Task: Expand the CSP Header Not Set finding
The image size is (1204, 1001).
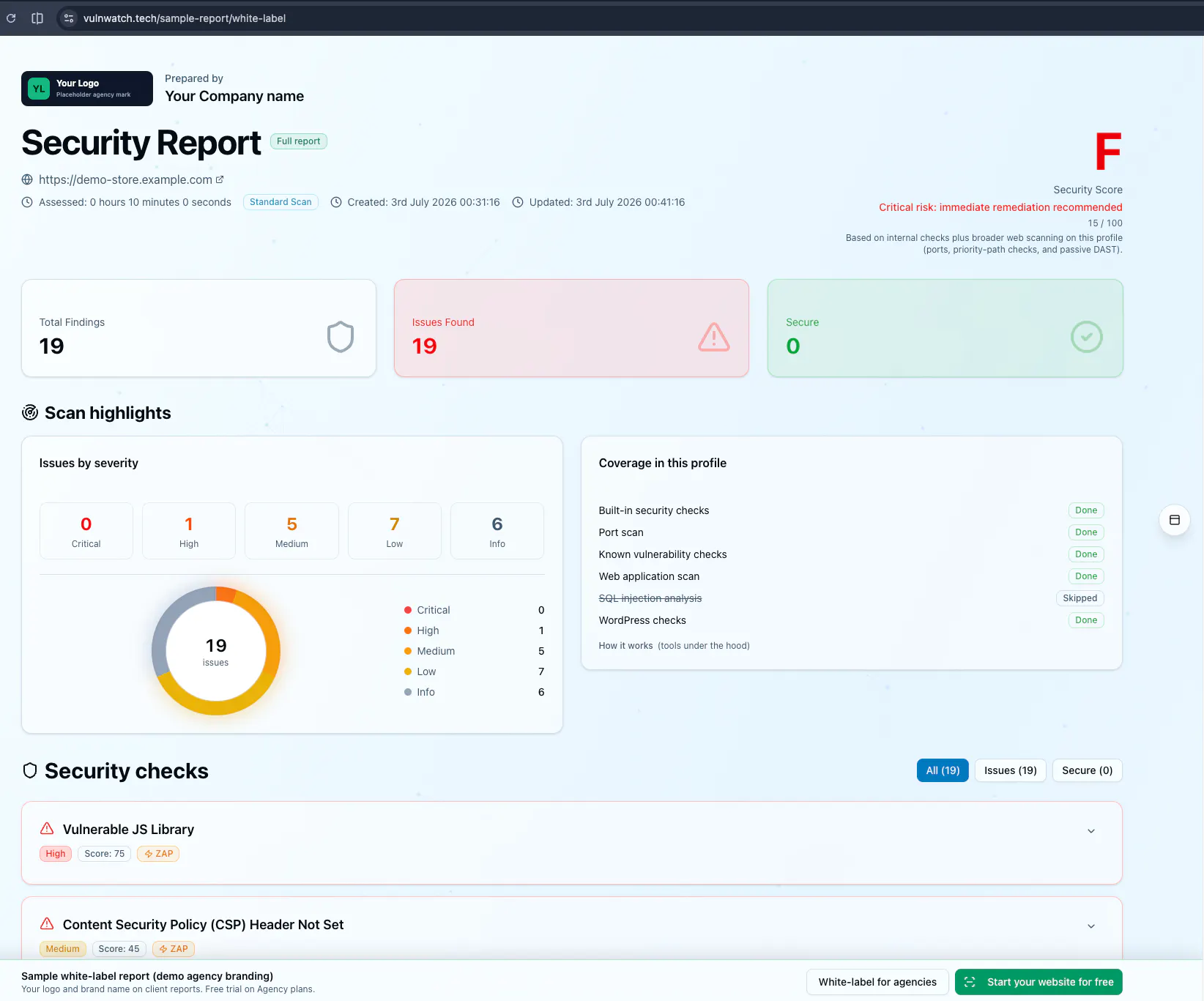Action: [x=1091, y=926]
